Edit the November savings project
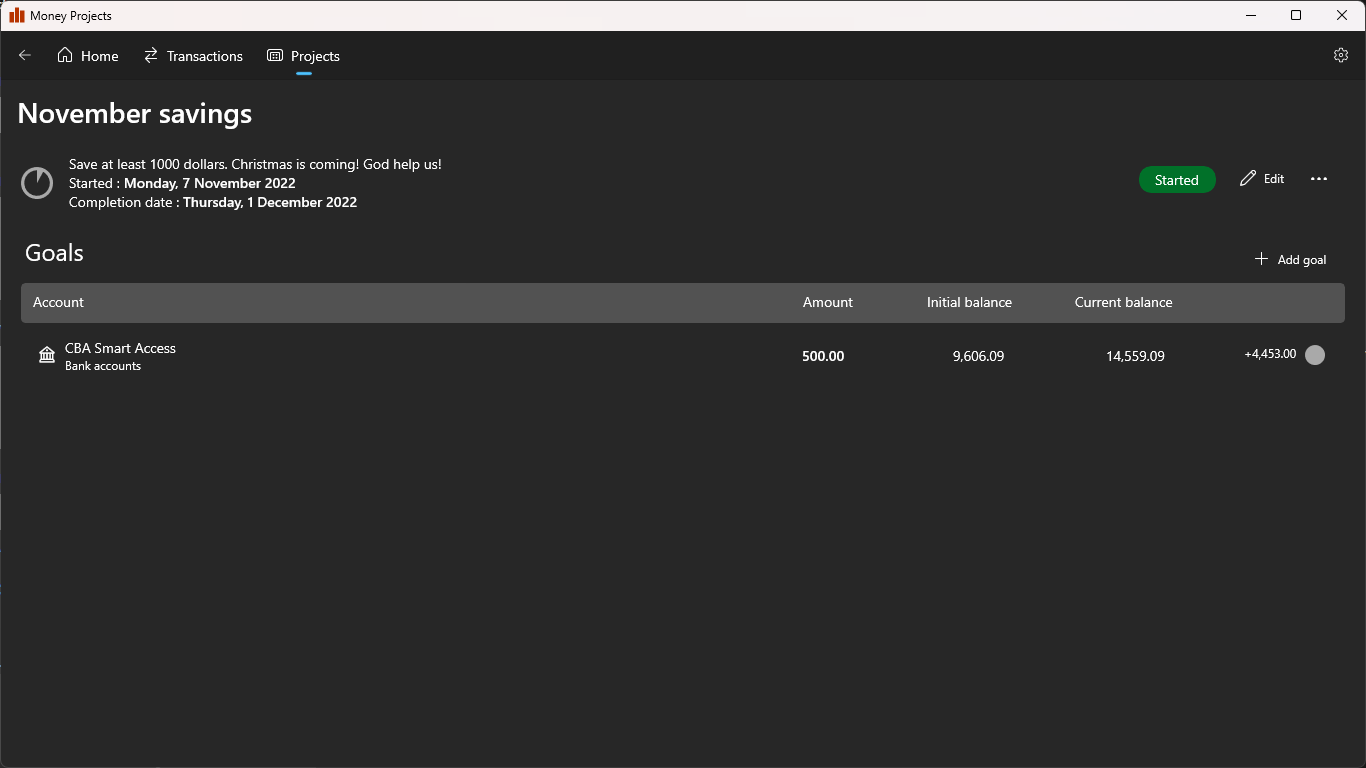The image size is (1366, 768). coord(1262,179)
